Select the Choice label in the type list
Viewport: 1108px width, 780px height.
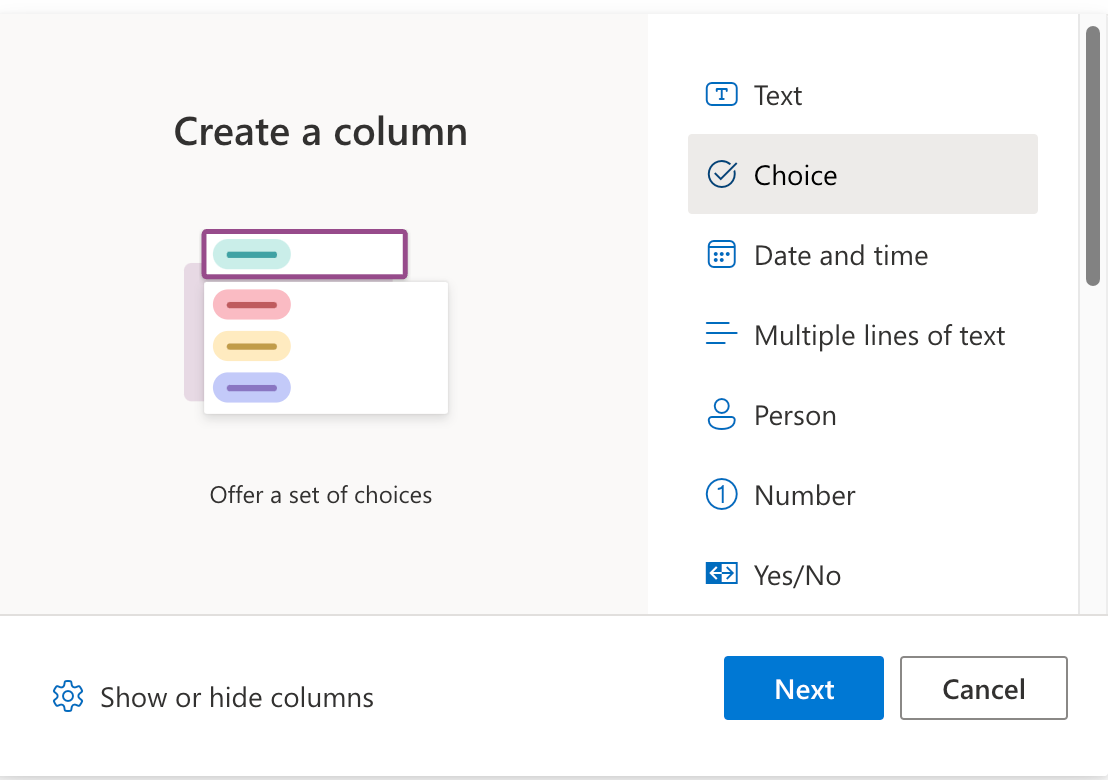click(795, 175)
